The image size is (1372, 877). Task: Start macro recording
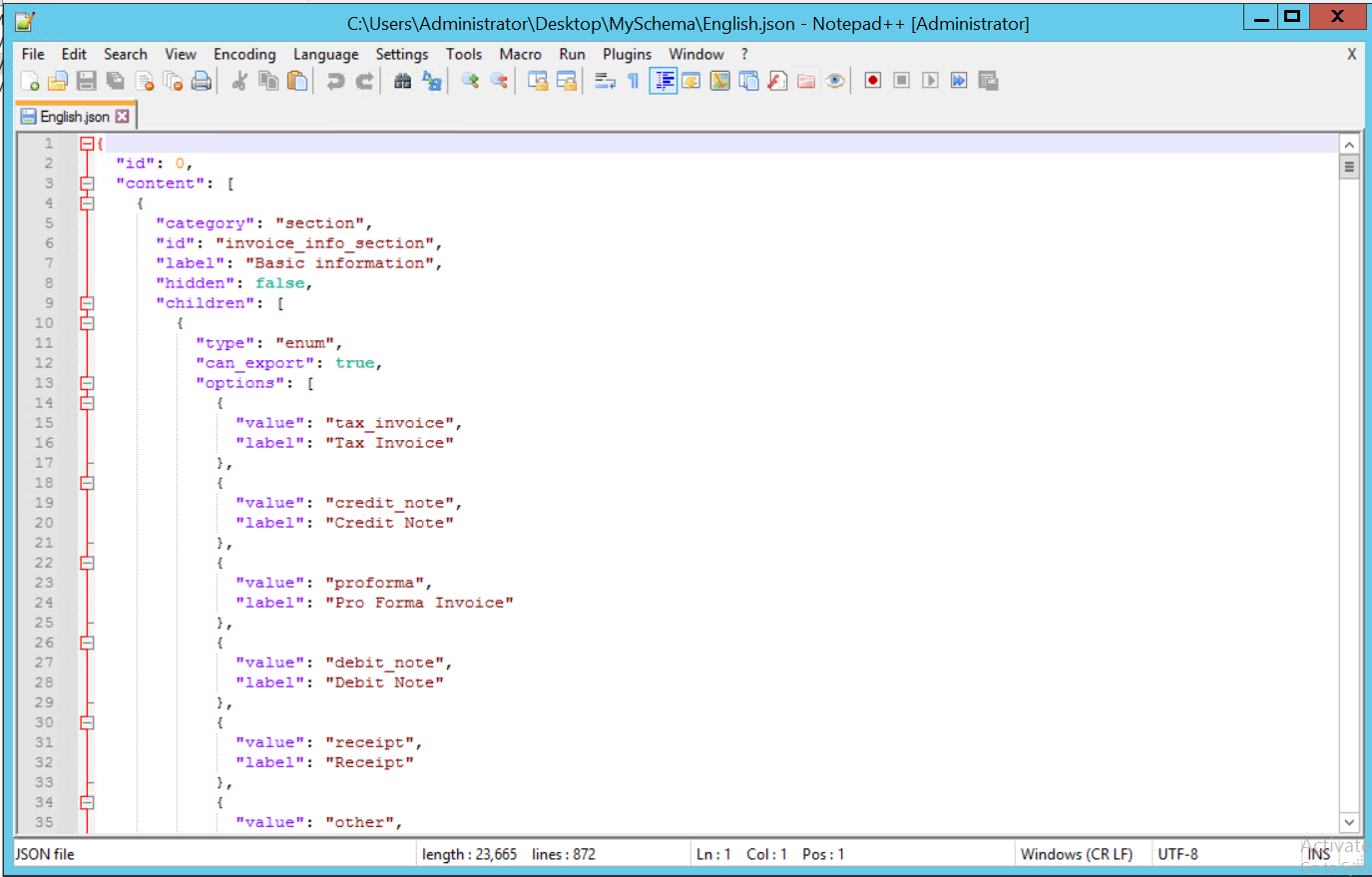(x=872, y=80)
